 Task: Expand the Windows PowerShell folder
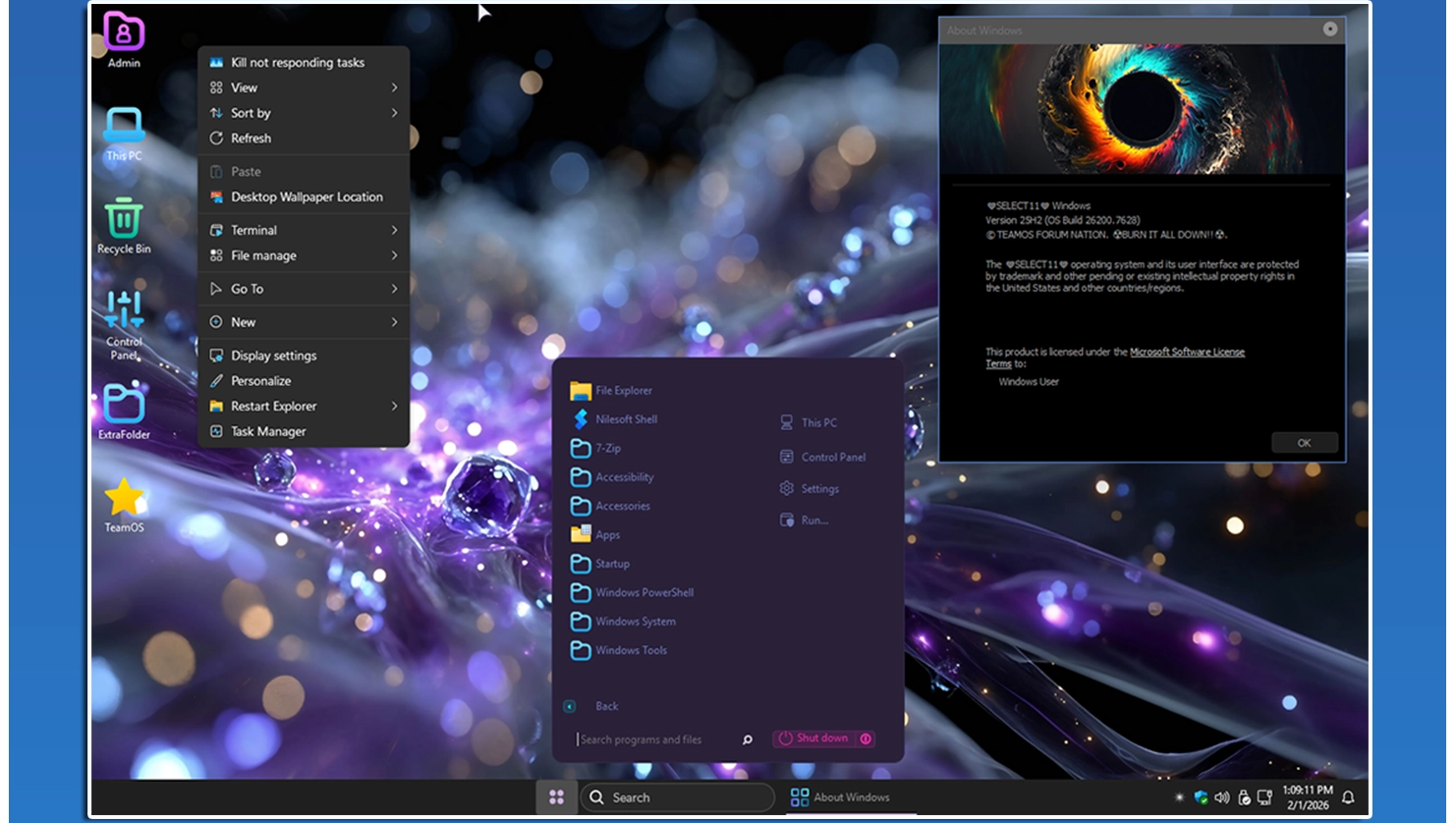coord(644,592)
